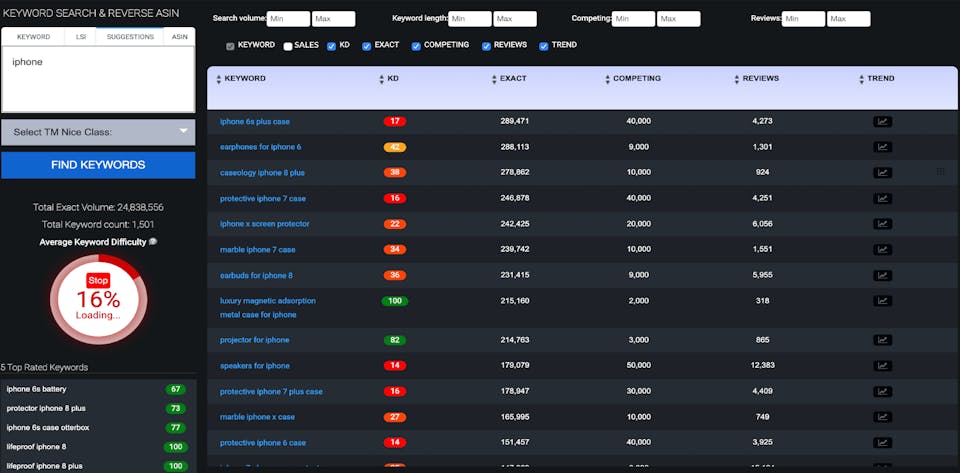This screenshot has width=960, height=473.
Task: Open the Select TM Nice Class dropdown
Action: tap(98, 132)
